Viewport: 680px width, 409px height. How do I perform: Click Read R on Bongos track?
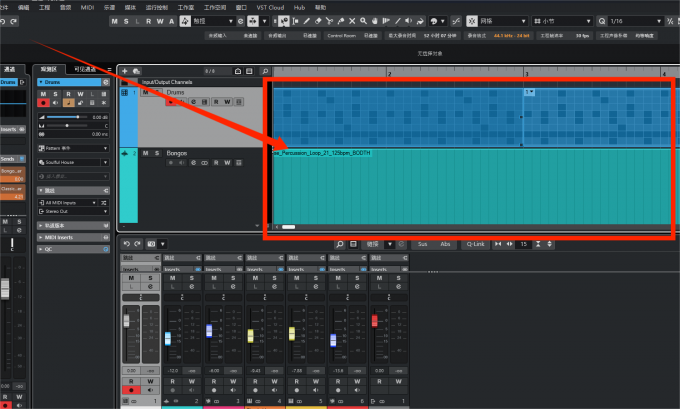pos(216,163)
